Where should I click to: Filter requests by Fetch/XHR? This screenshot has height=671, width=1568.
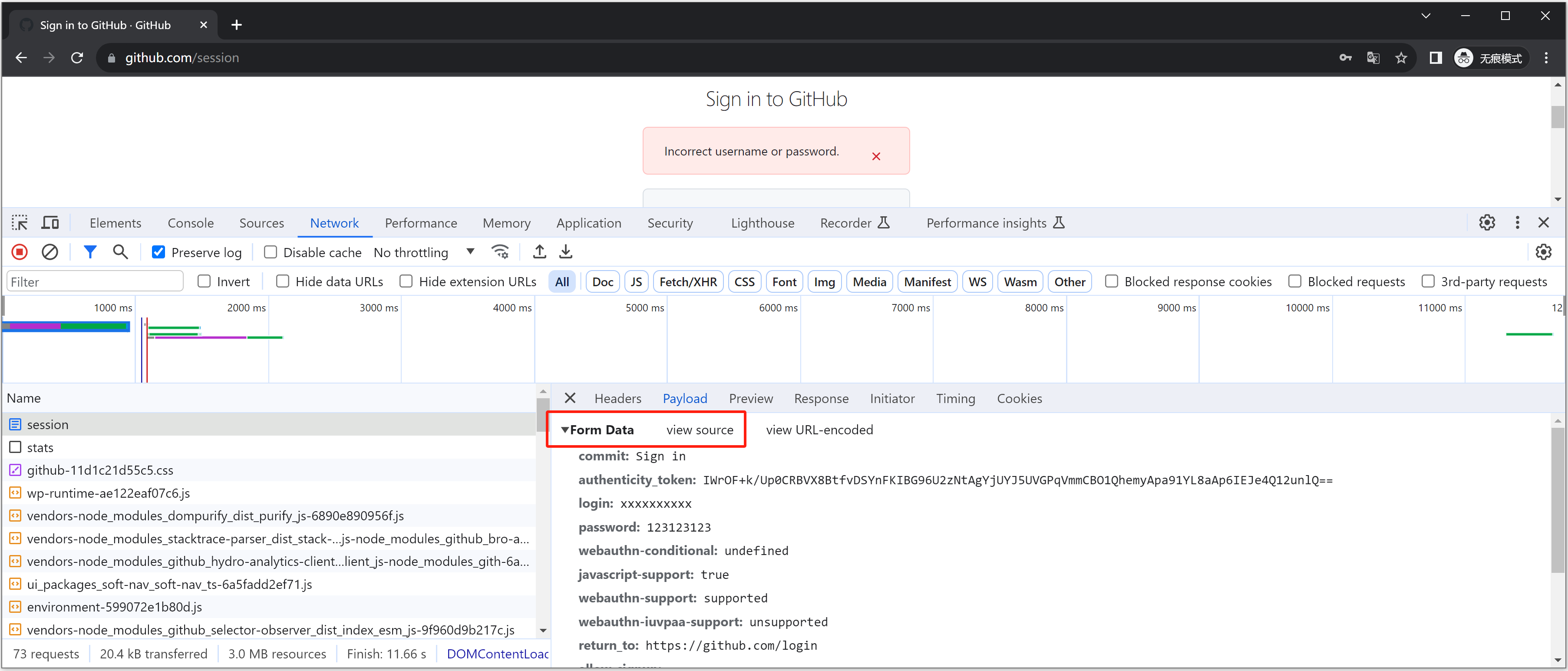(688, 281)
